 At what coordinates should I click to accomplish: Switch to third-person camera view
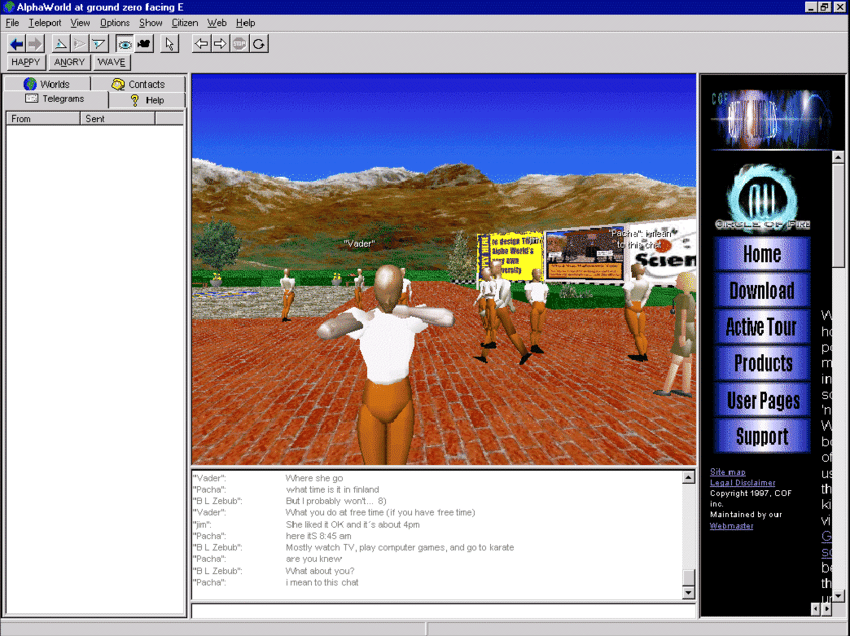pyautogui.click(x=144, y=44)
